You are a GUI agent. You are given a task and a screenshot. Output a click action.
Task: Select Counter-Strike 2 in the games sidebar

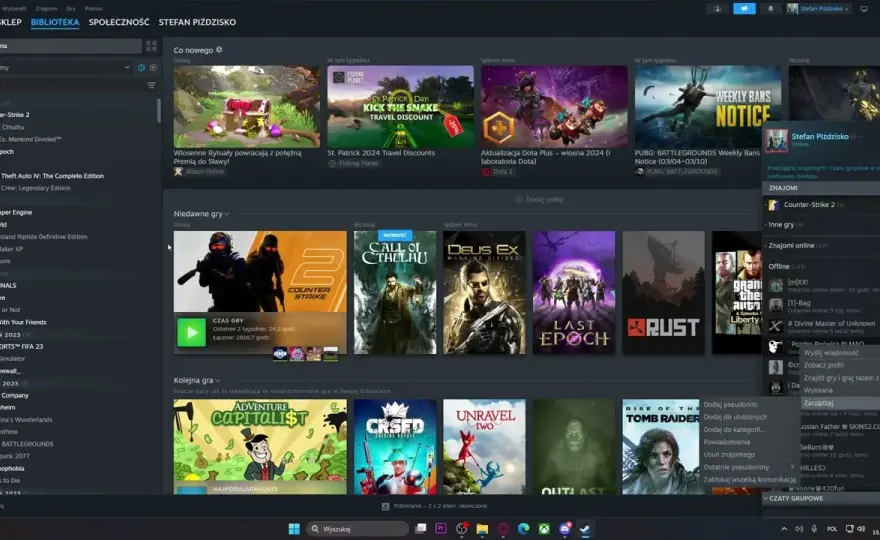(x=15, y=115)
